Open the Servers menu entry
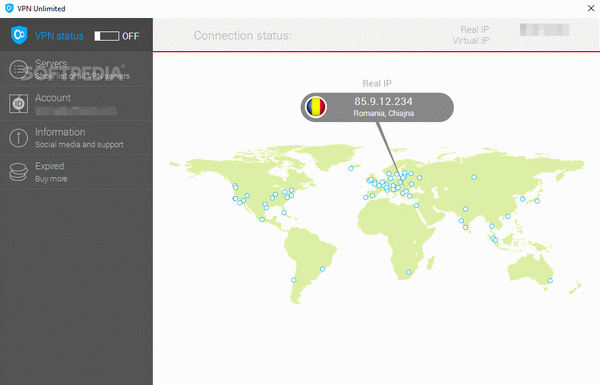 77,69
